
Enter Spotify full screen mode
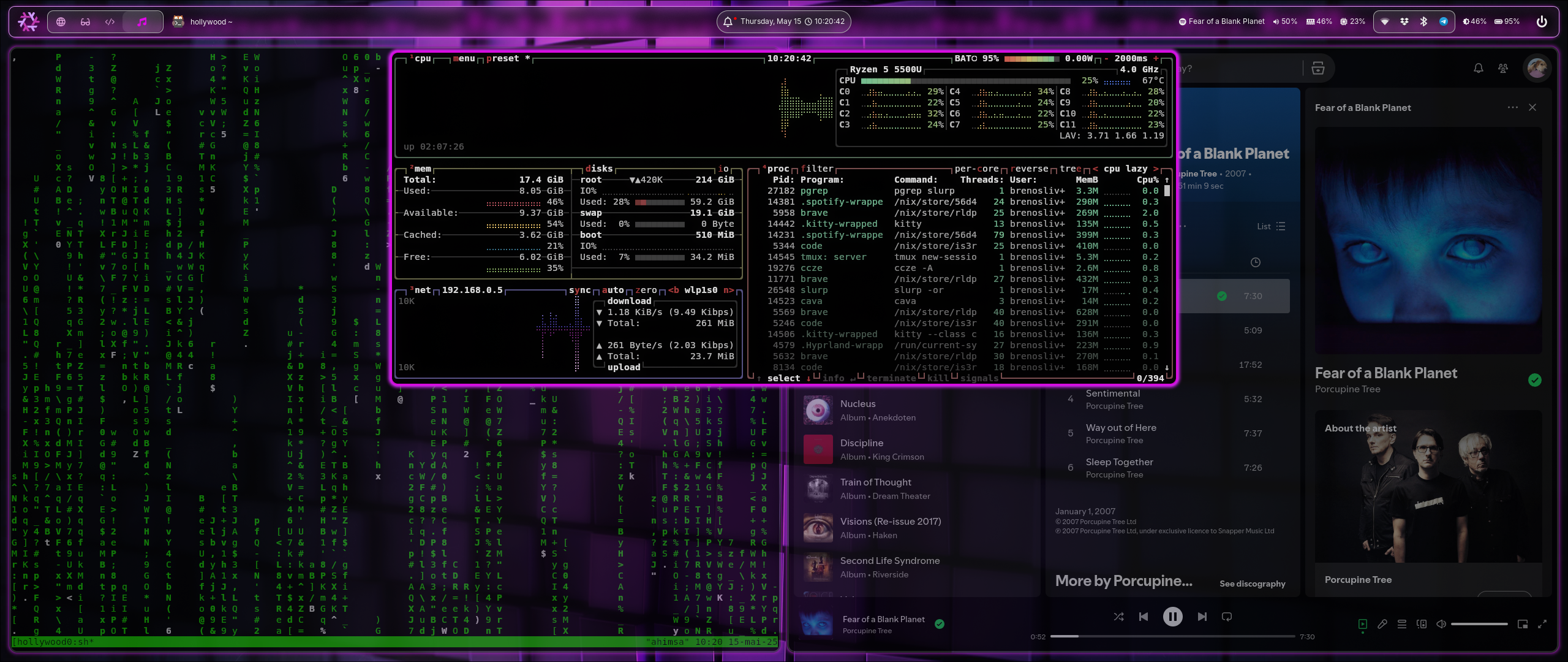[x=1542, y=624]
